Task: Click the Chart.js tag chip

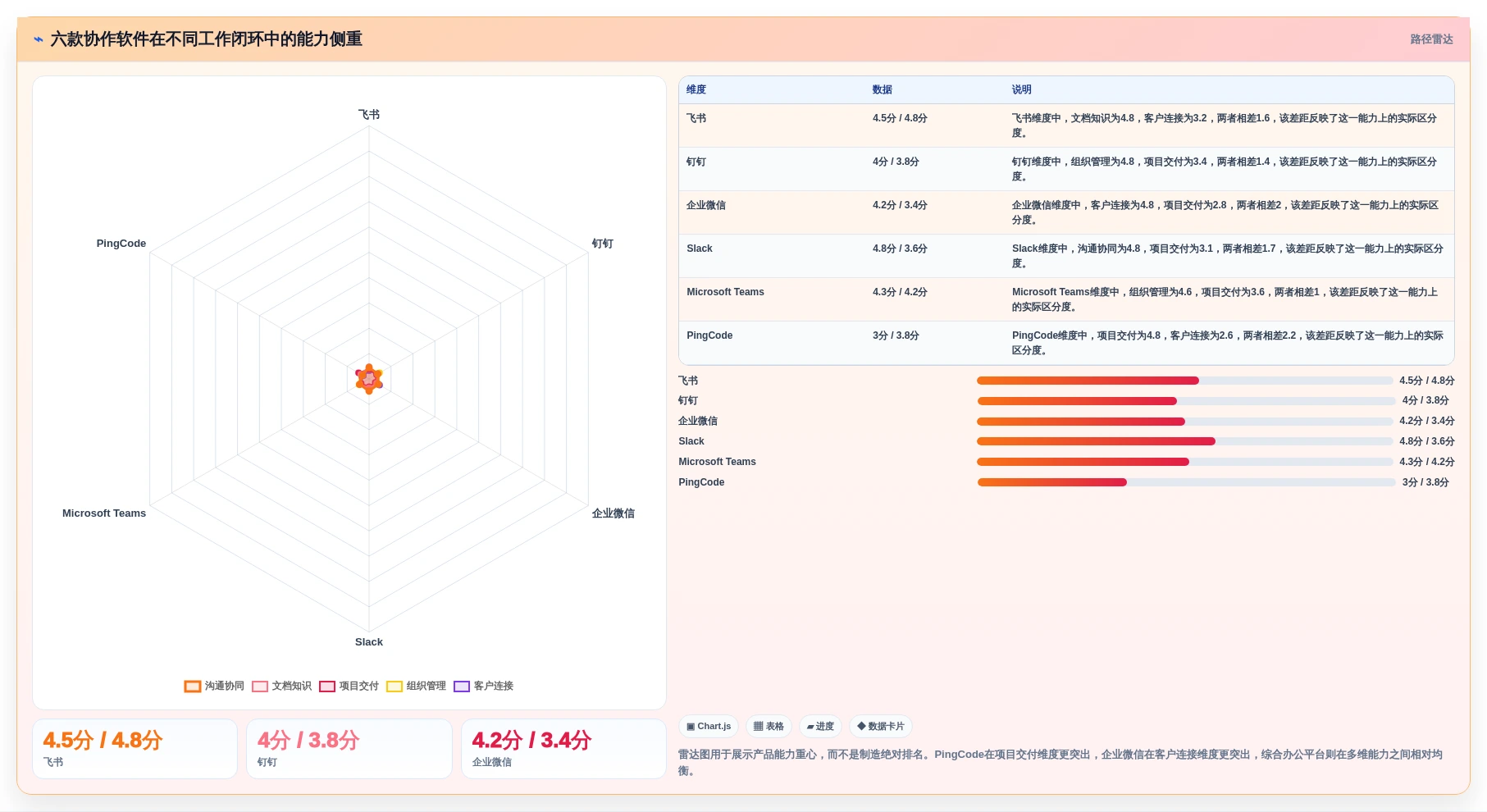Action: (x=709, y=727)
